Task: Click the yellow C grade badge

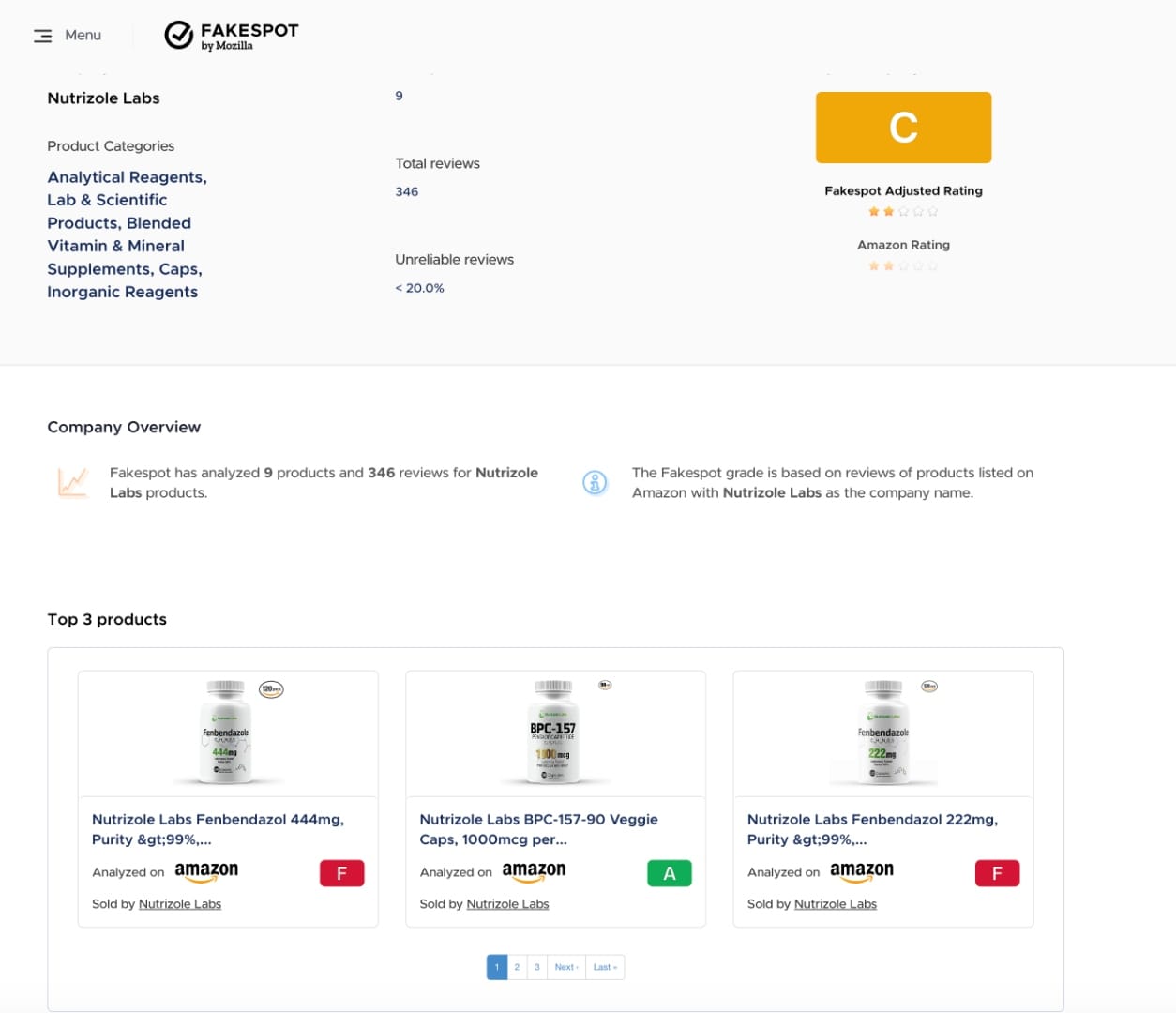Action: [x=903, y=128]
